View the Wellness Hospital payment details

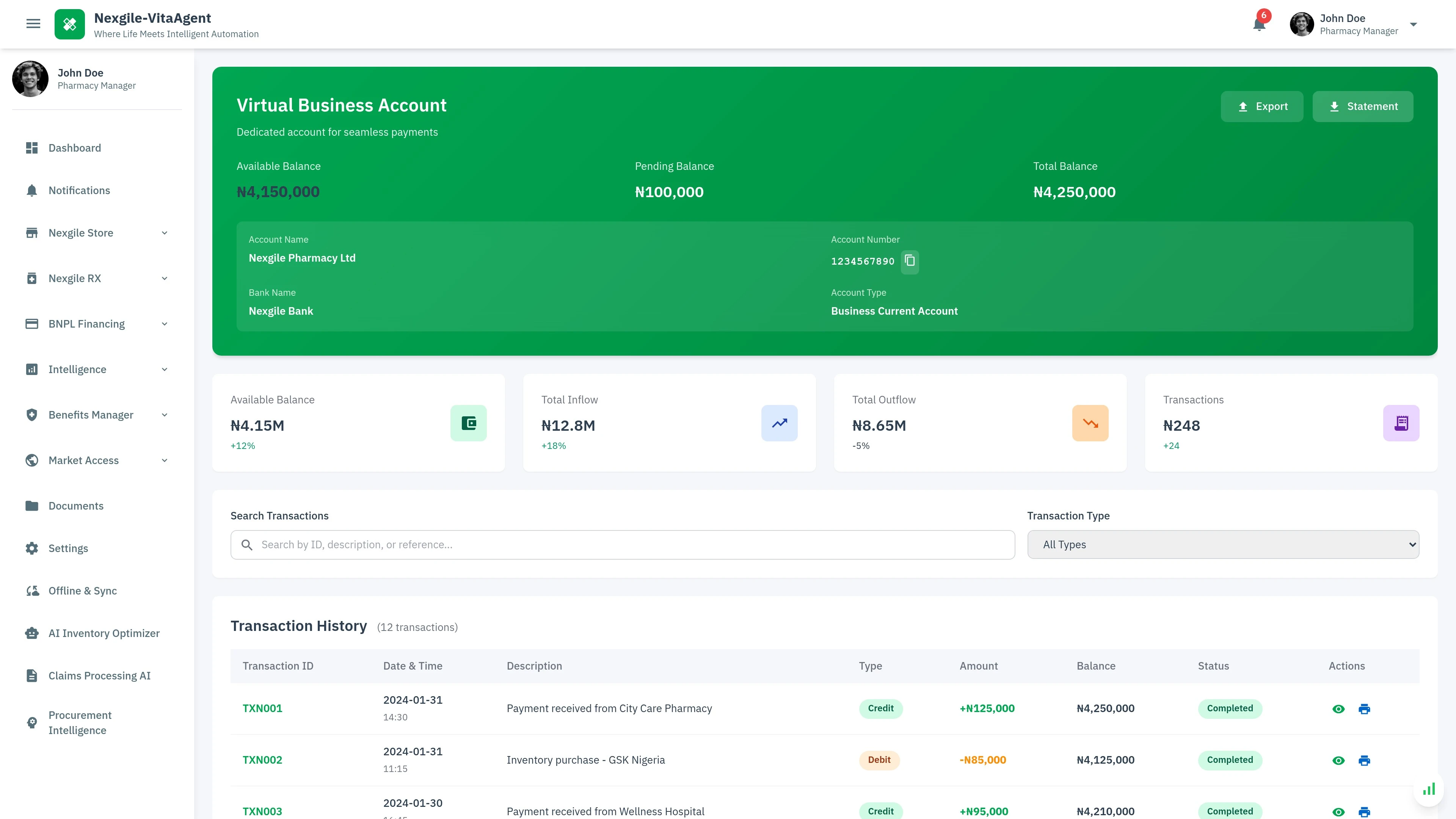(1338, 812)
